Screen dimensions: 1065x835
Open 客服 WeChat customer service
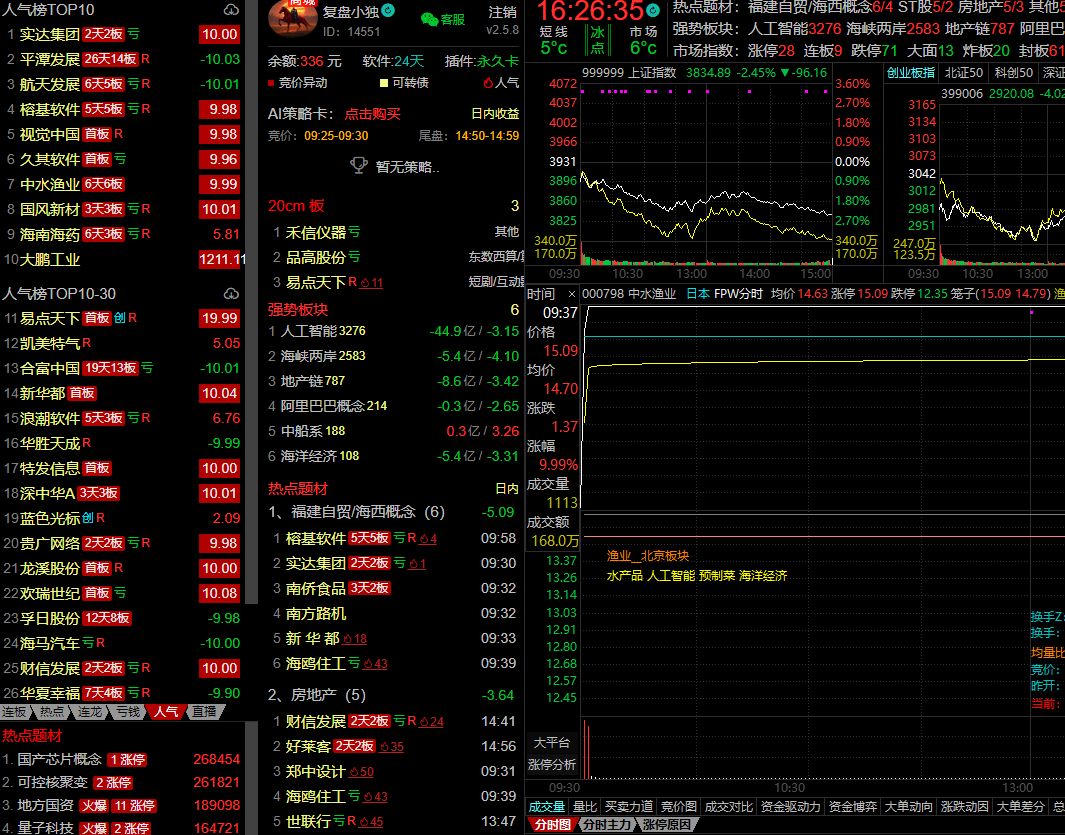point(443,19)
